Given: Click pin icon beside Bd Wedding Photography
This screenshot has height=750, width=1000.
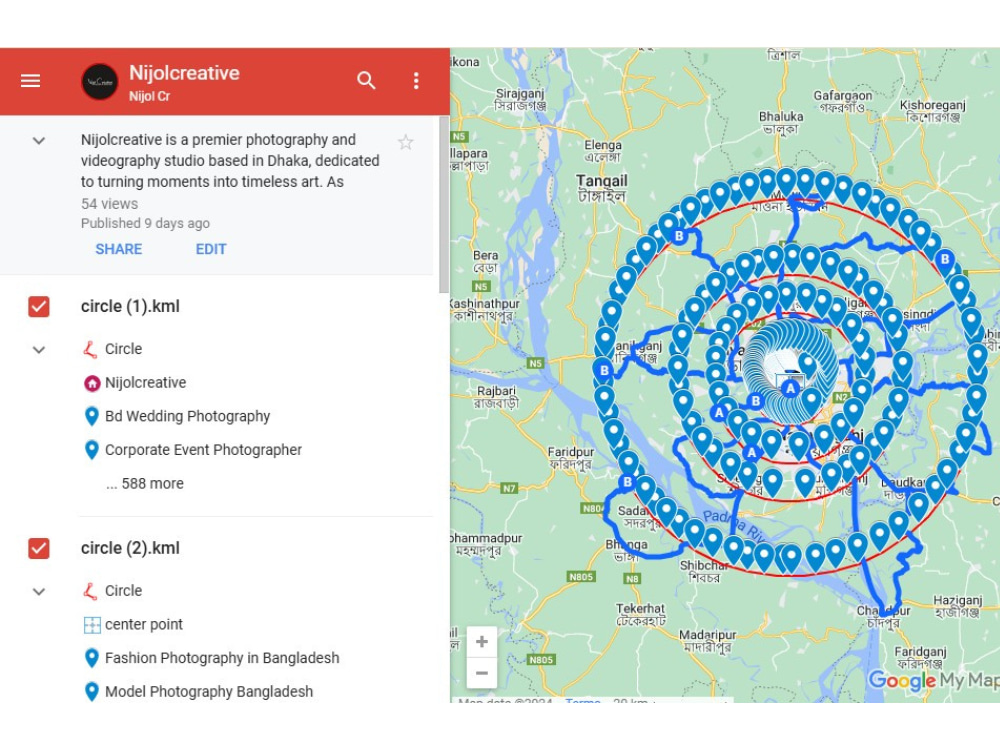Looking at the screenshot, I should click(92, 416).
